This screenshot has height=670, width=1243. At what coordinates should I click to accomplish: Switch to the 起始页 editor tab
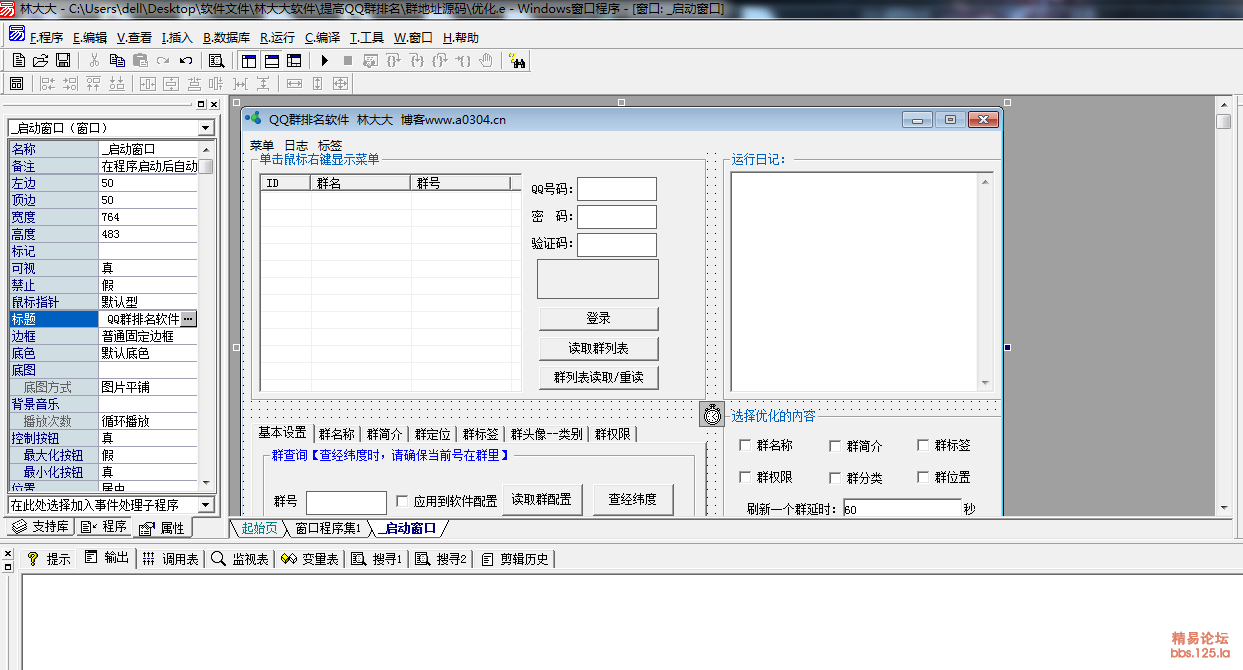tap(259, 528)
